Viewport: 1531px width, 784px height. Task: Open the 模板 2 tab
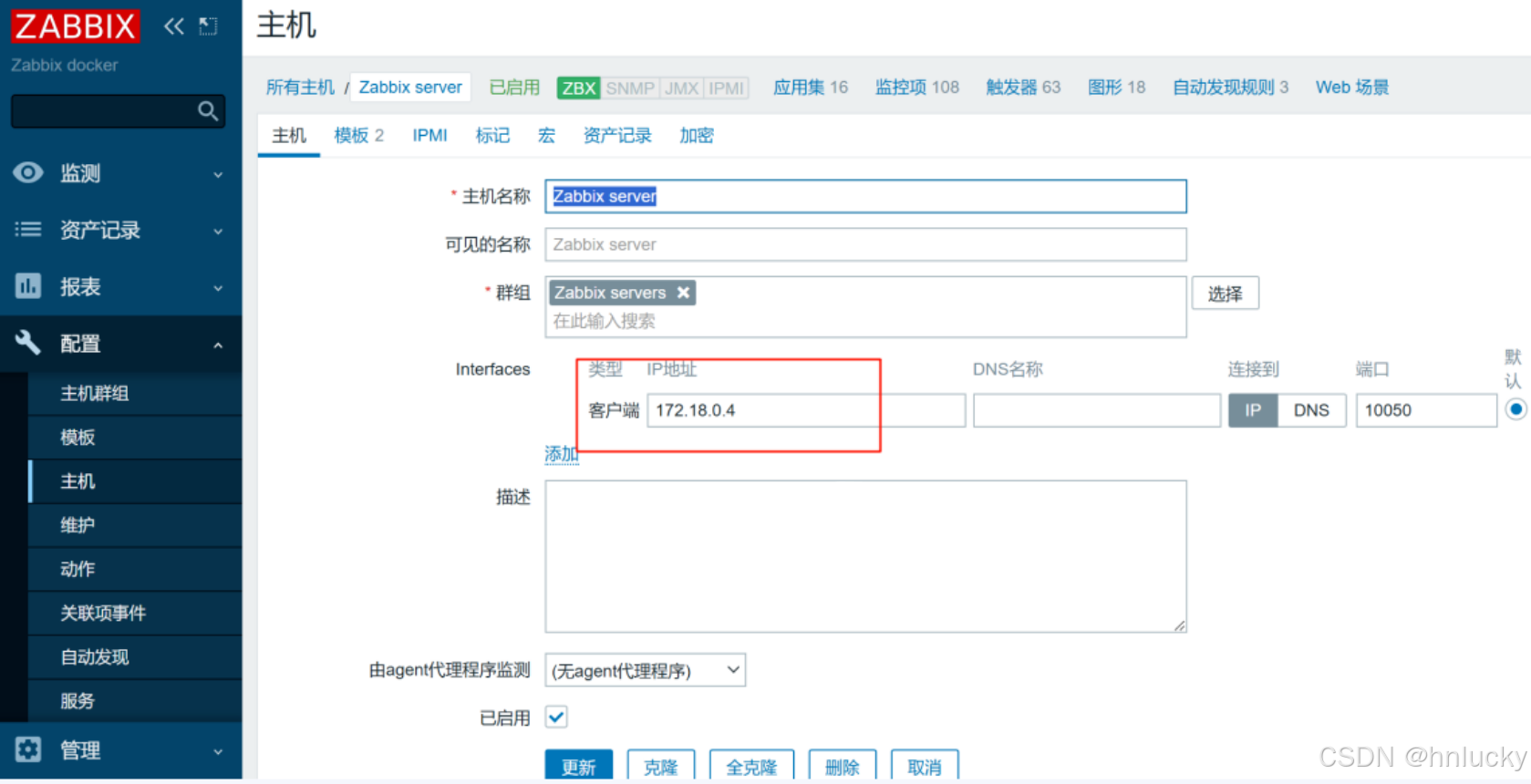(x=358, y=135)
